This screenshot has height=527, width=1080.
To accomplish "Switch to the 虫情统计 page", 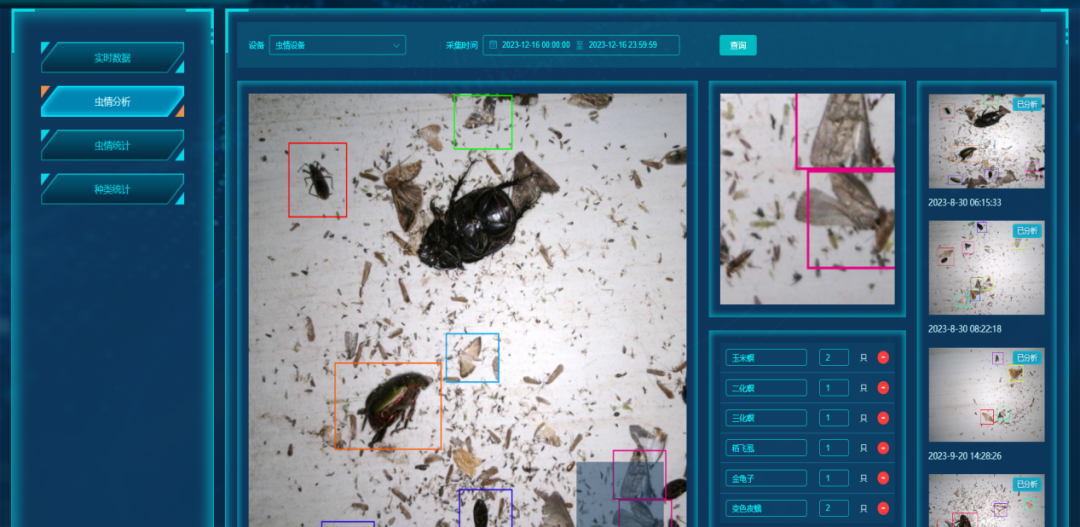I will pyautogui.click(x=112, y=146).
